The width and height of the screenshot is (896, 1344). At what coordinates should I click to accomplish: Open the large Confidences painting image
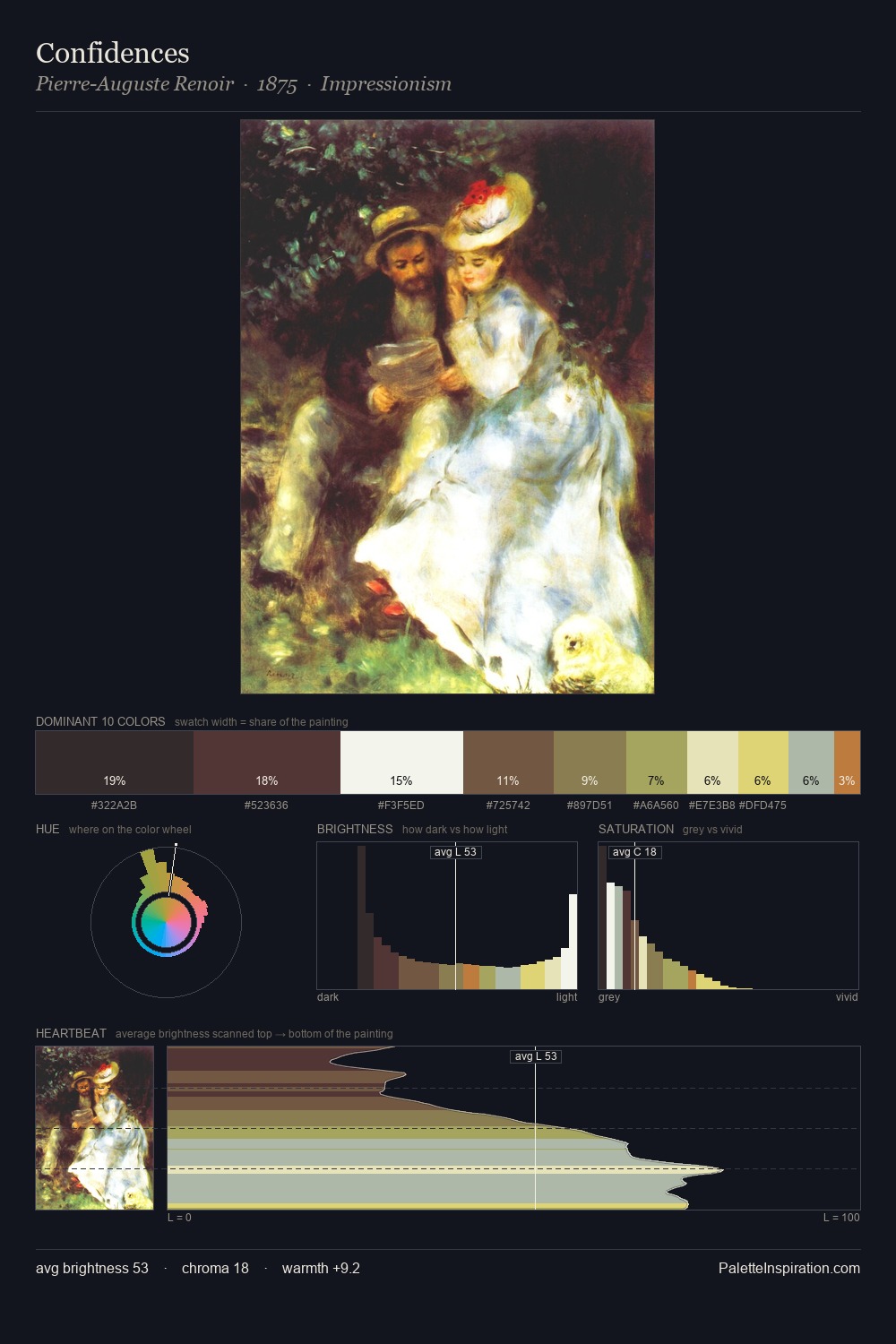(447, 407)
